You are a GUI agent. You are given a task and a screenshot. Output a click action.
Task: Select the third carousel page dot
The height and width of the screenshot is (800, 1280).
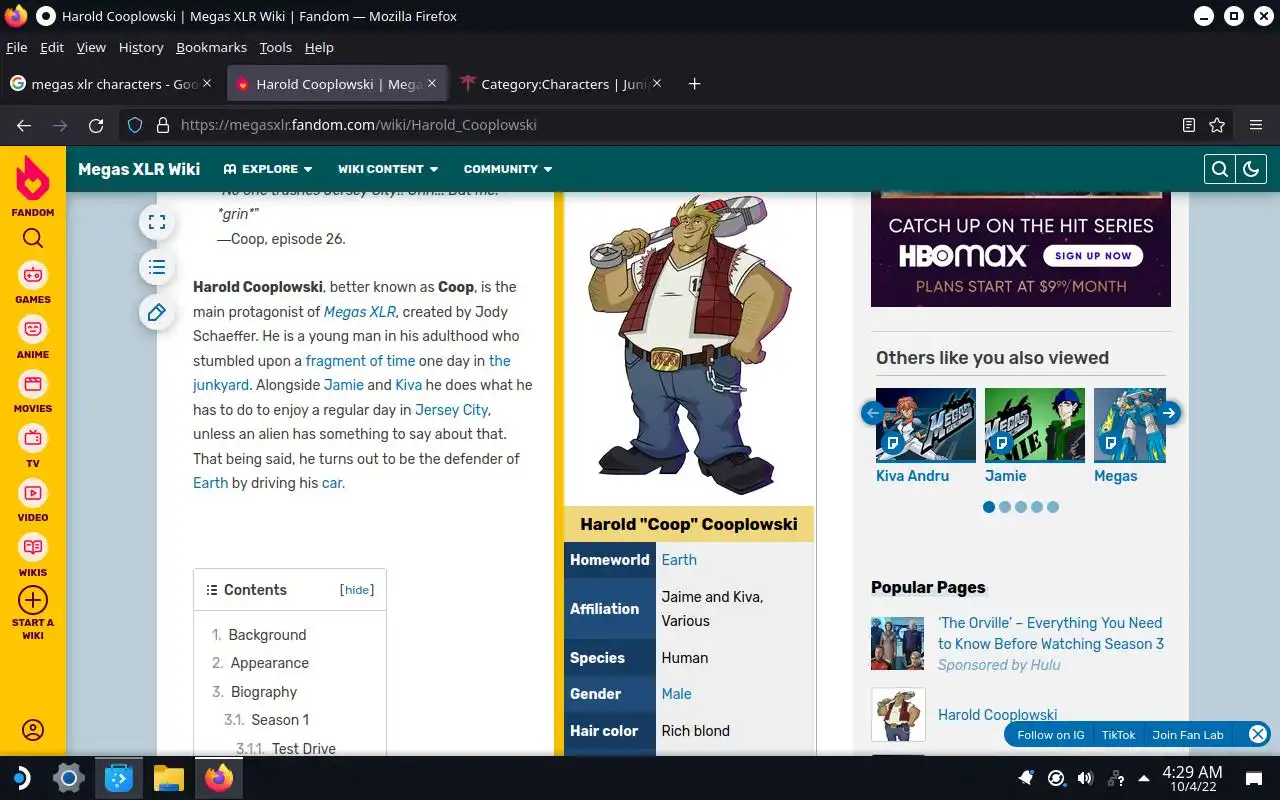tap(1021, 507)
